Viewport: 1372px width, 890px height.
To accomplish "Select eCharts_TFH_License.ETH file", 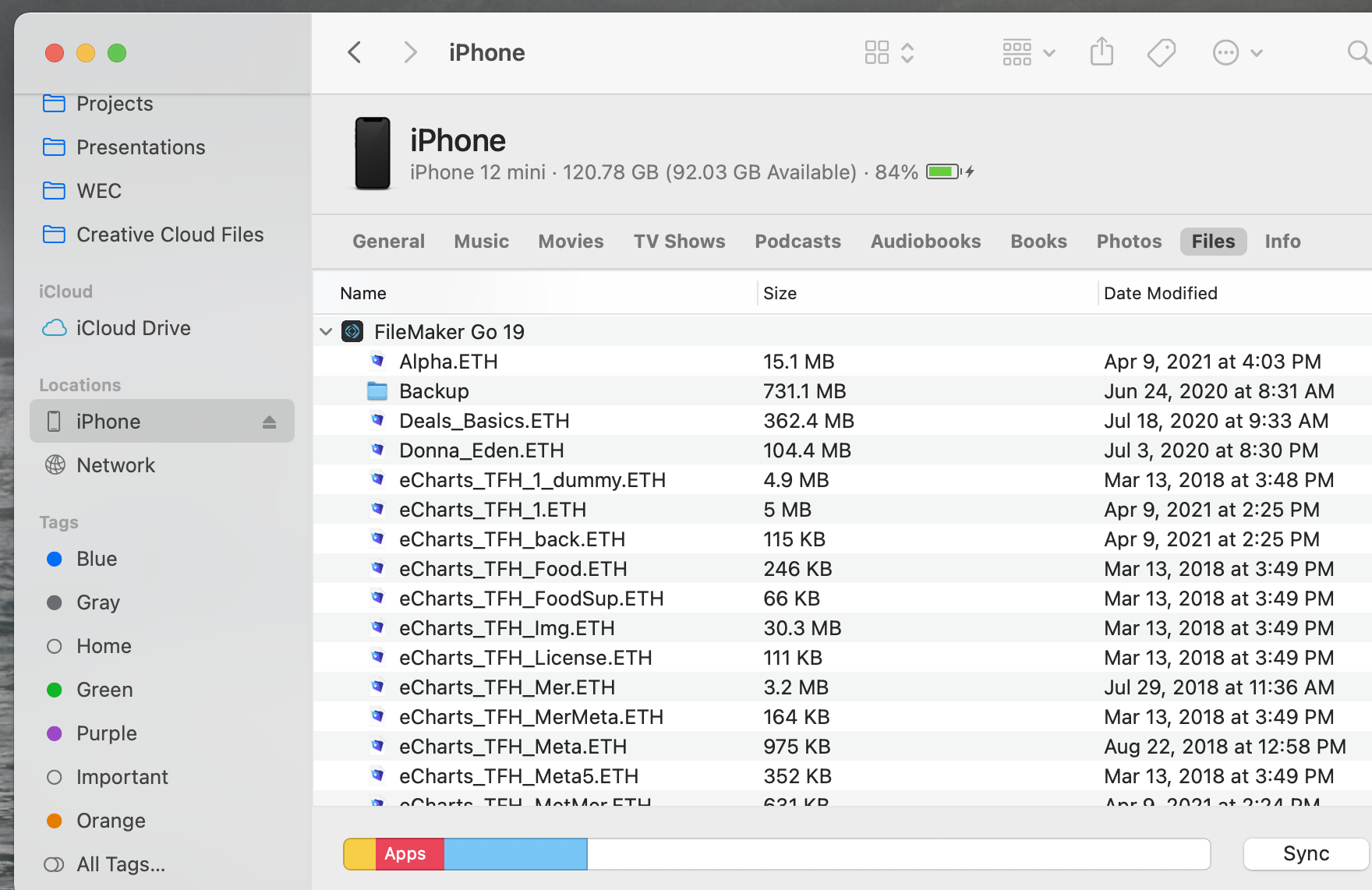I will point(842,658).
